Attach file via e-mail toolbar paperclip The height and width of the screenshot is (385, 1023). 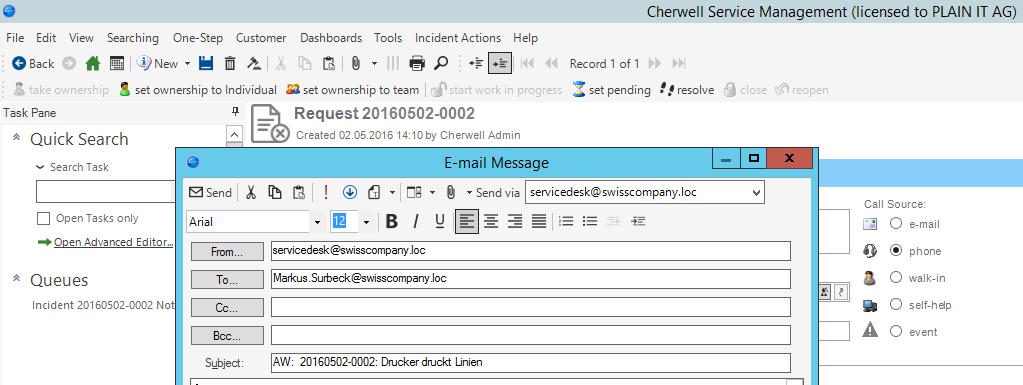[451, 192]
